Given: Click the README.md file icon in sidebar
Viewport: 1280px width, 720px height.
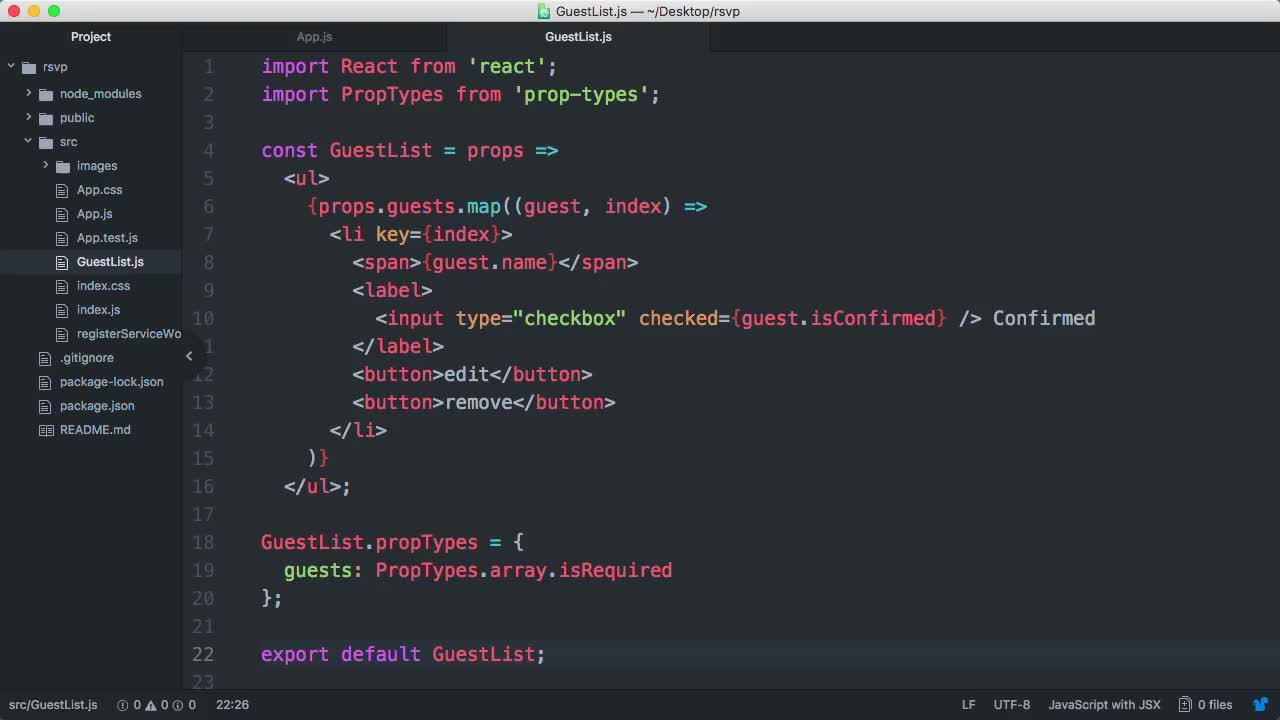Looking at the screenshot, I should pos(47,430).
